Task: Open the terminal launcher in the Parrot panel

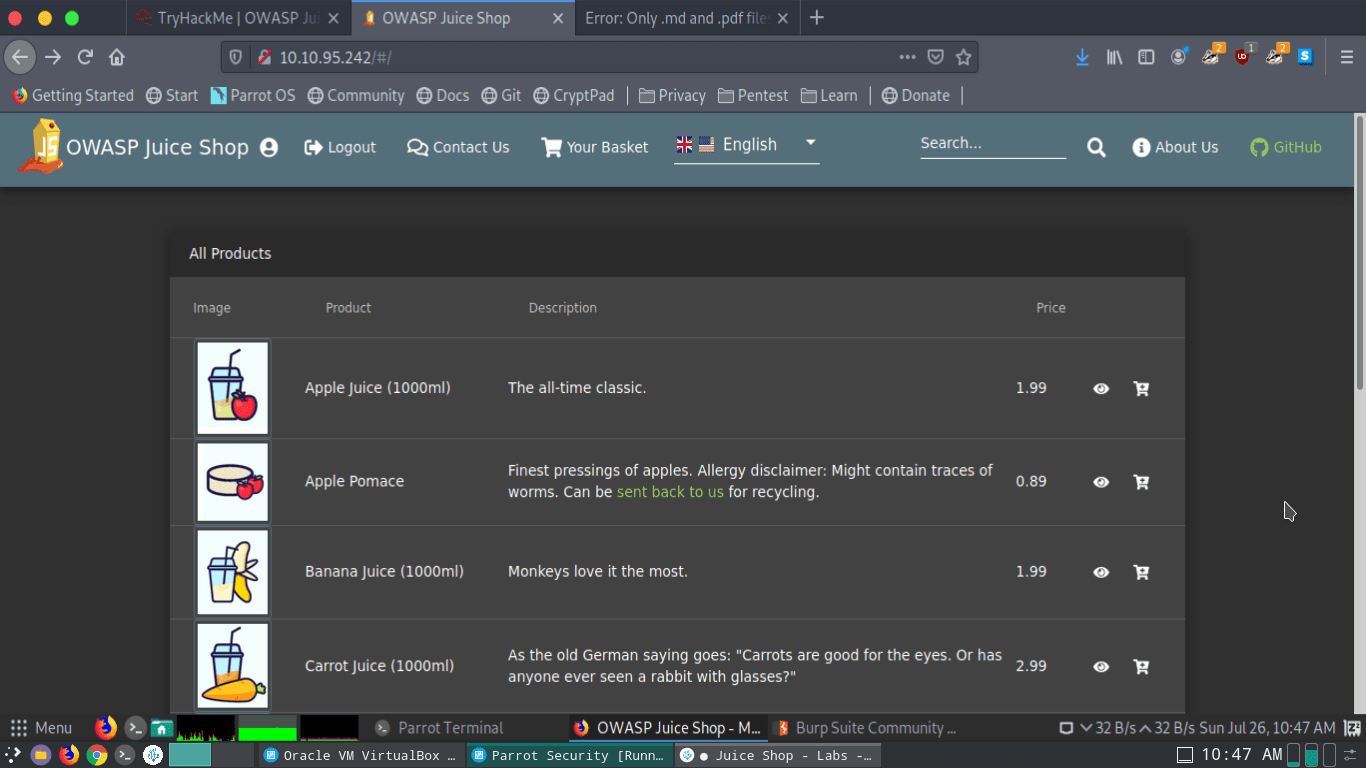Action: tap(135, 728)
